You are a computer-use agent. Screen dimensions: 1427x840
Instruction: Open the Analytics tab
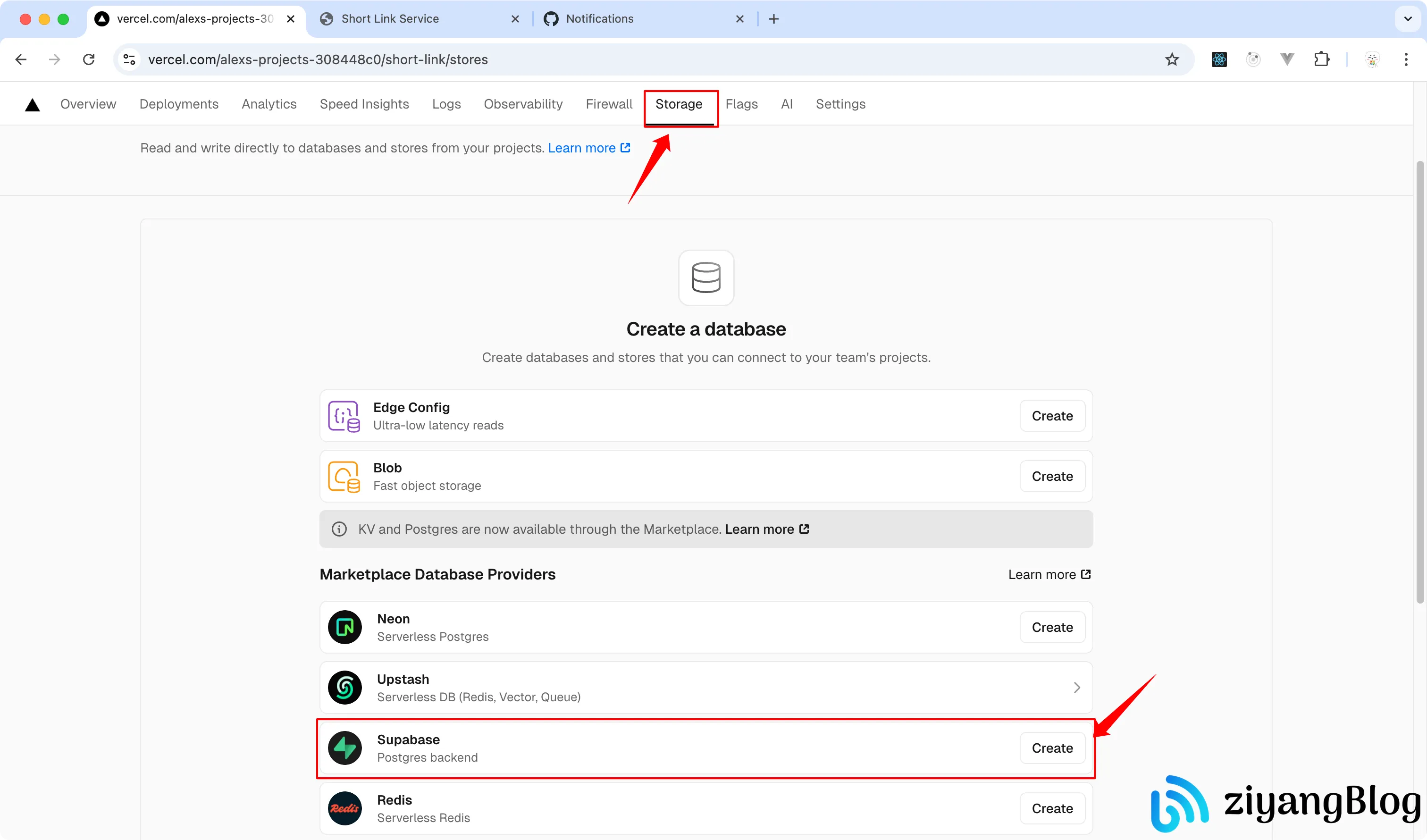269,104
